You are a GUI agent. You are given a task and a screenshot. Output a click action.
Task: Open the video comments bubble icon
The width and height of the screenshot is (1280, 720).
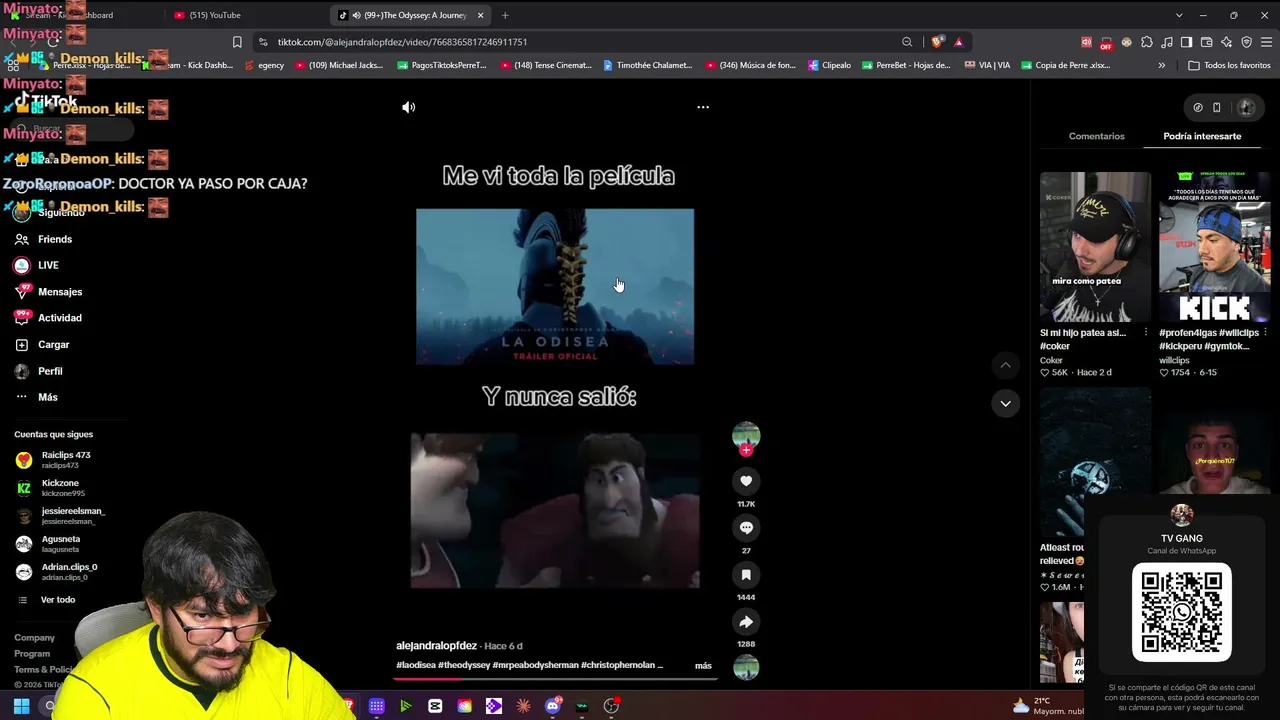[x=746, y=527]
